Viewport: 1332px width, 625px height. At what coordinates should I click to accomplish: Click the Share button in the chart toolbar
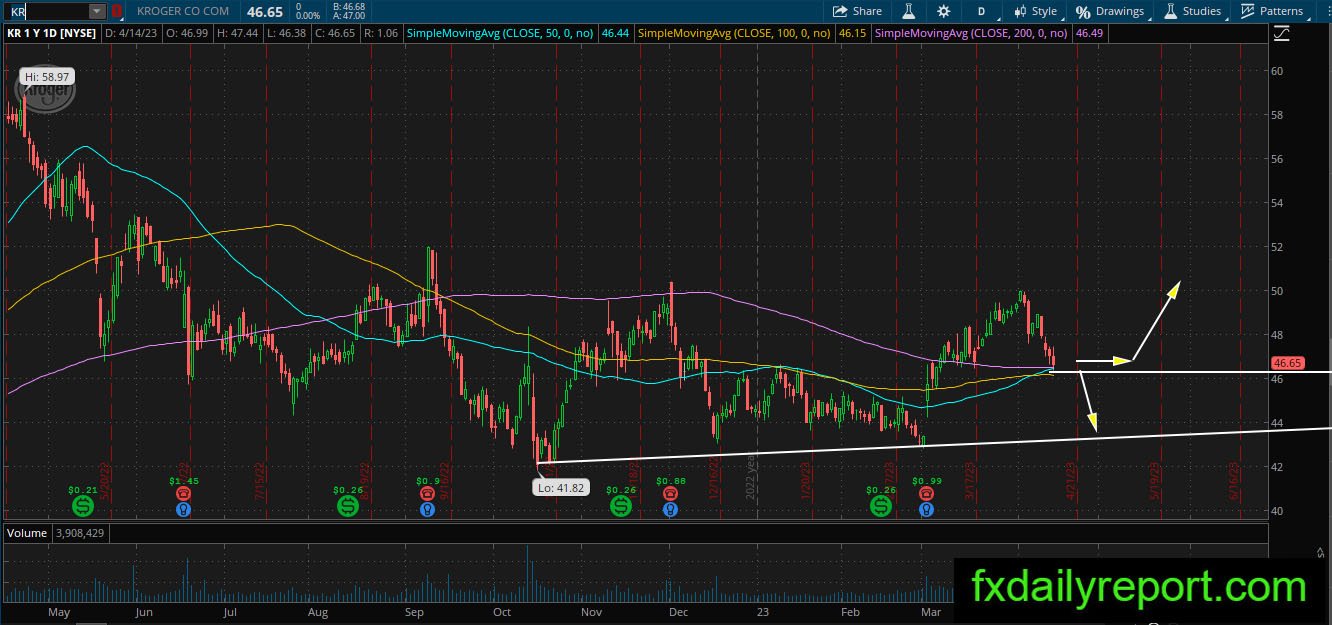857,11
